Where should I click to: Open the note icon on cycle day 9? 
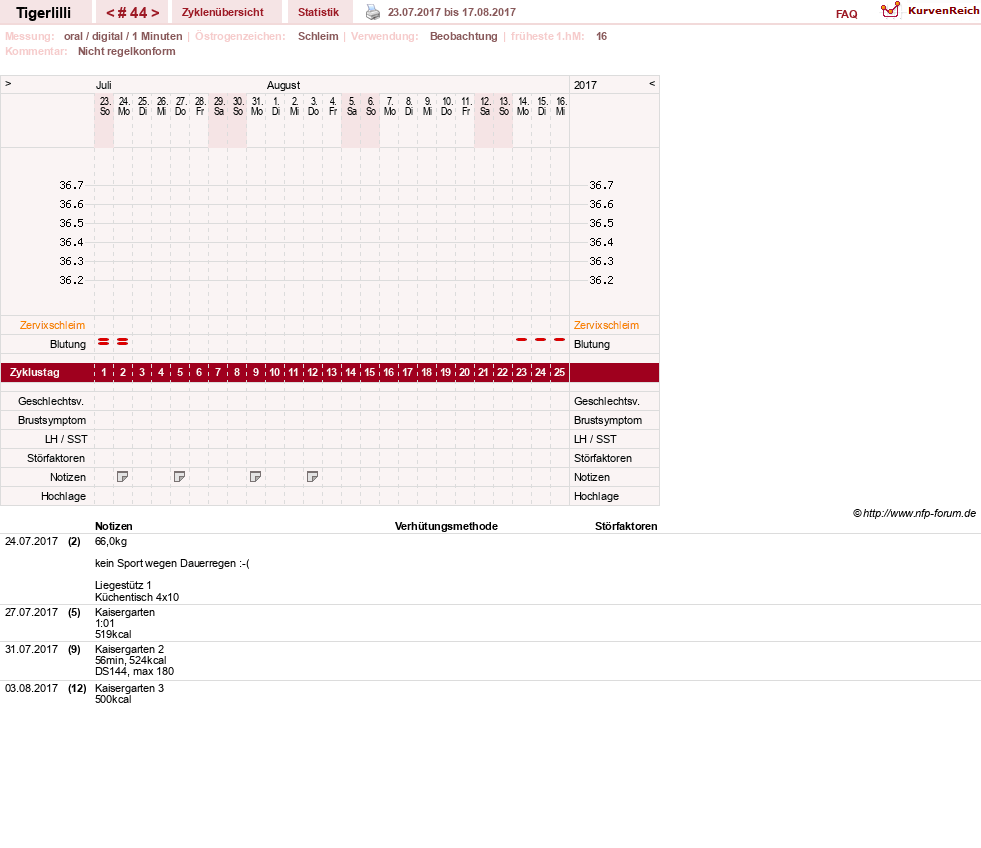[x=255, y=477]
